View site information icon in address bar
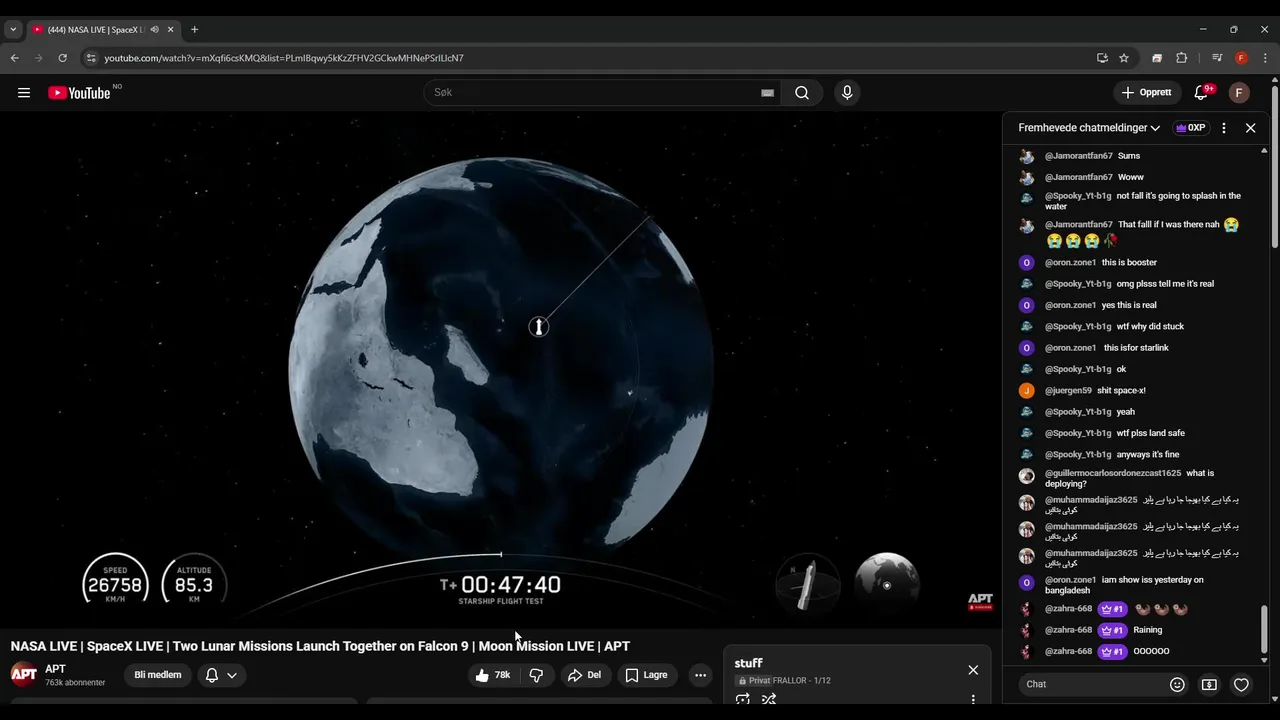This screenshot has width=1280, height=720. pos(91,58)
